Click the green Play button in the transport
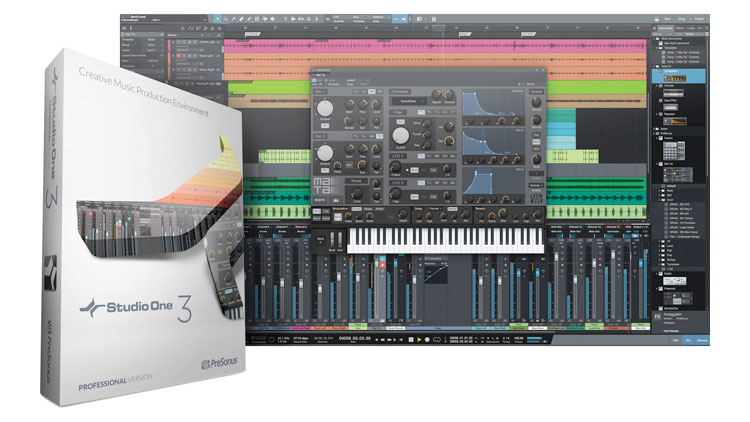 [419, 339]
